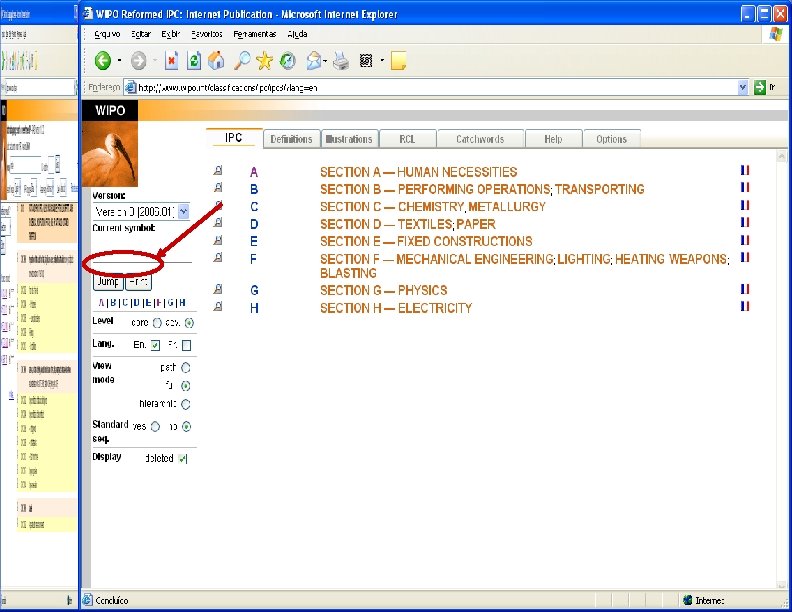Click French flag beside Section G
The width and height of the screenshot is (792, 612).
click(x=745, y=289)
